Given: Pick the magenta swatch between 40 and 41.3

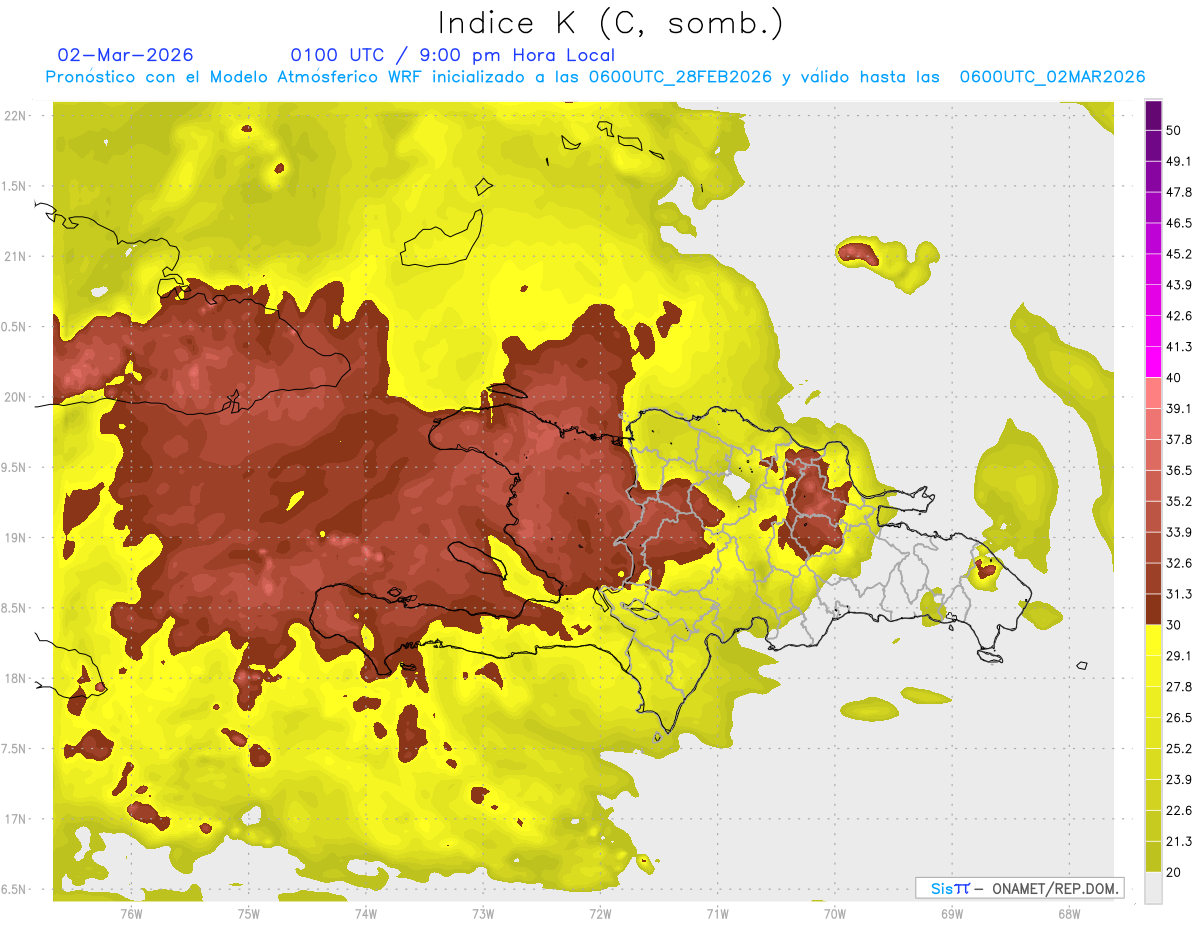Looking at the screenshot, I should [1153, 362].
